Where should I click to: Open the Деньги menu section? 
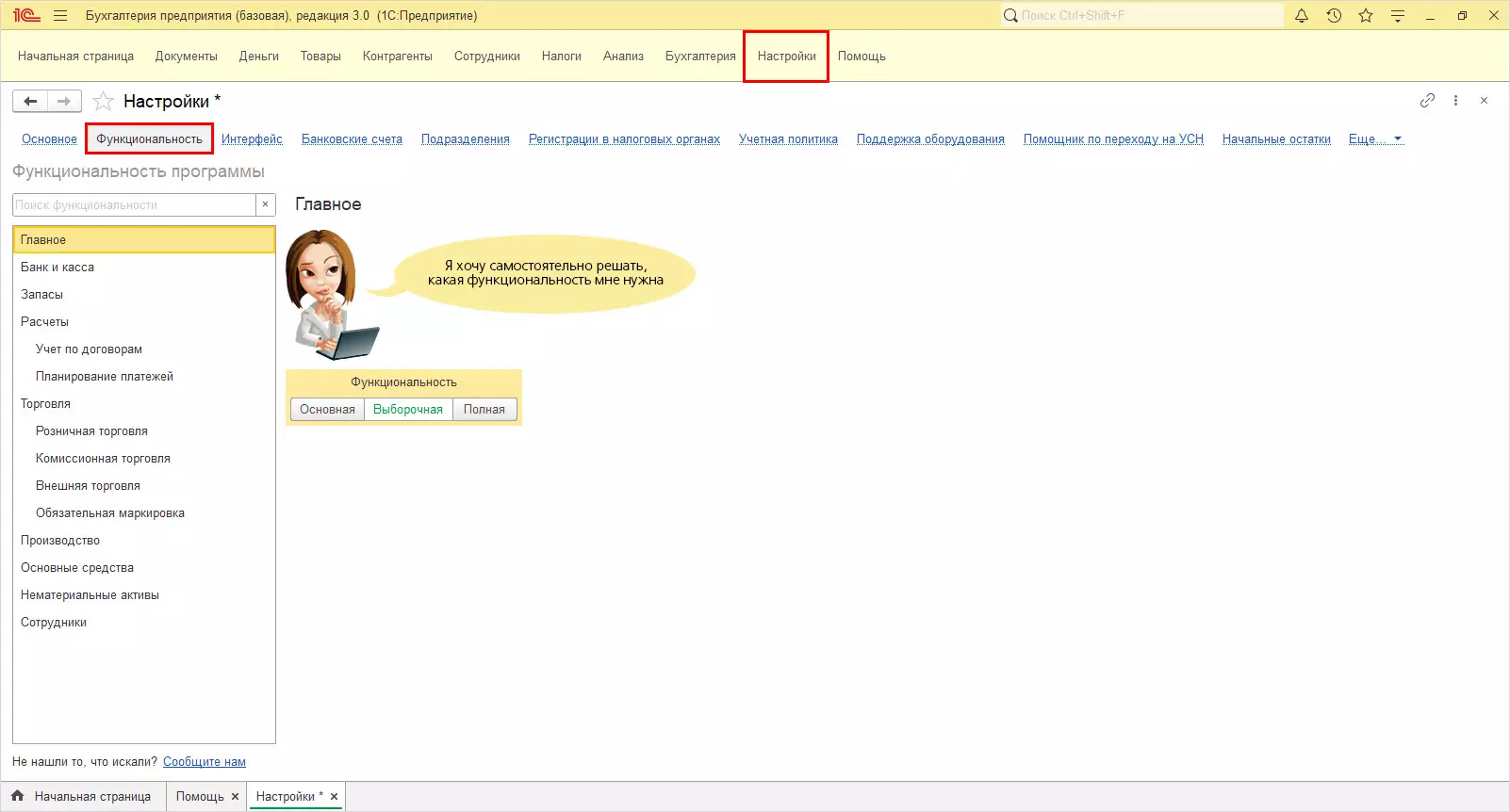click(x=259, y=57)
